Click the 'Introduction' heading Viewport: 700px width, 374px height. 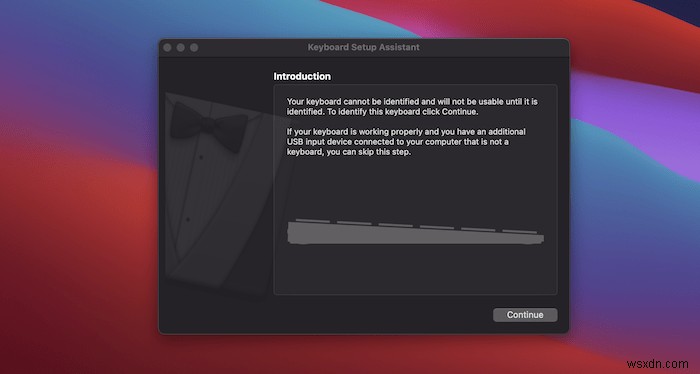click(x=302, y=76)
